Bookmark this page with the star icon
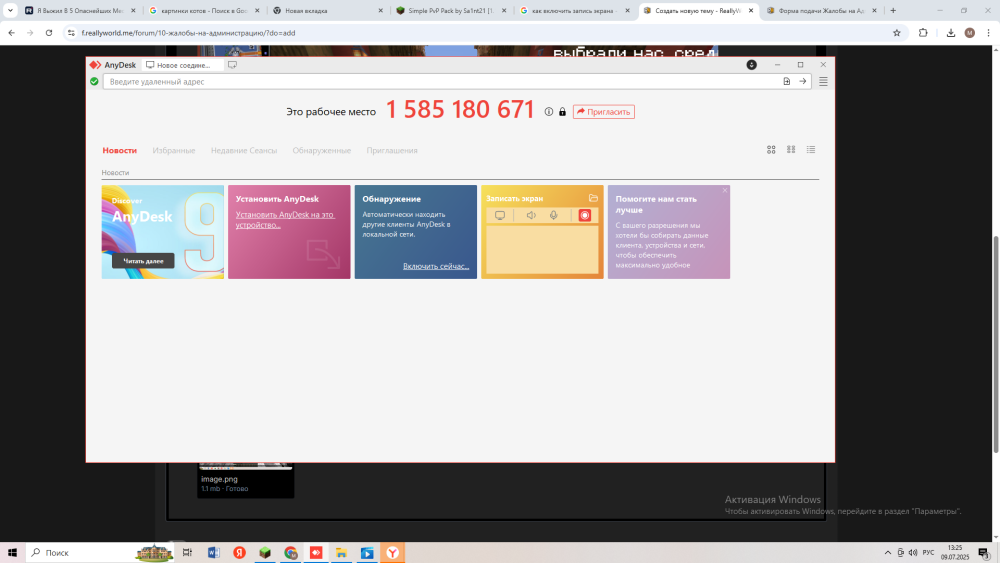The height and width of the screenshot is (563, 1000). point(897,33)
